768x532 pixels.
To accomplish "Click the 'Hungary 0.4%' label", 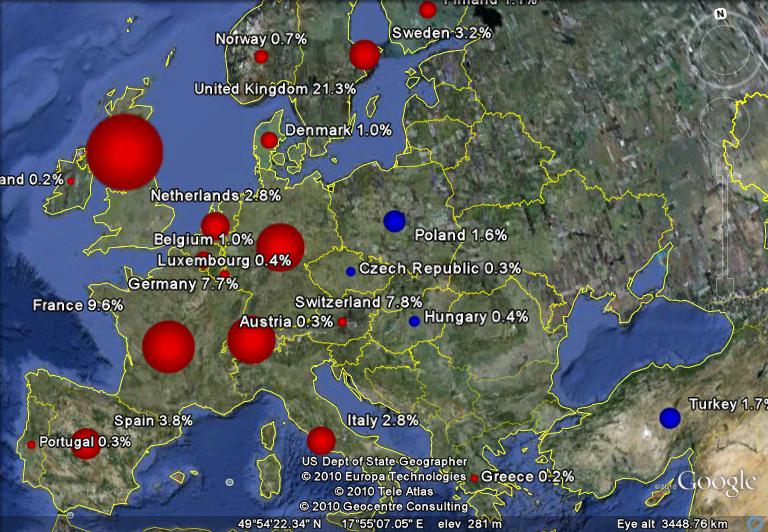I will point(476,317).
